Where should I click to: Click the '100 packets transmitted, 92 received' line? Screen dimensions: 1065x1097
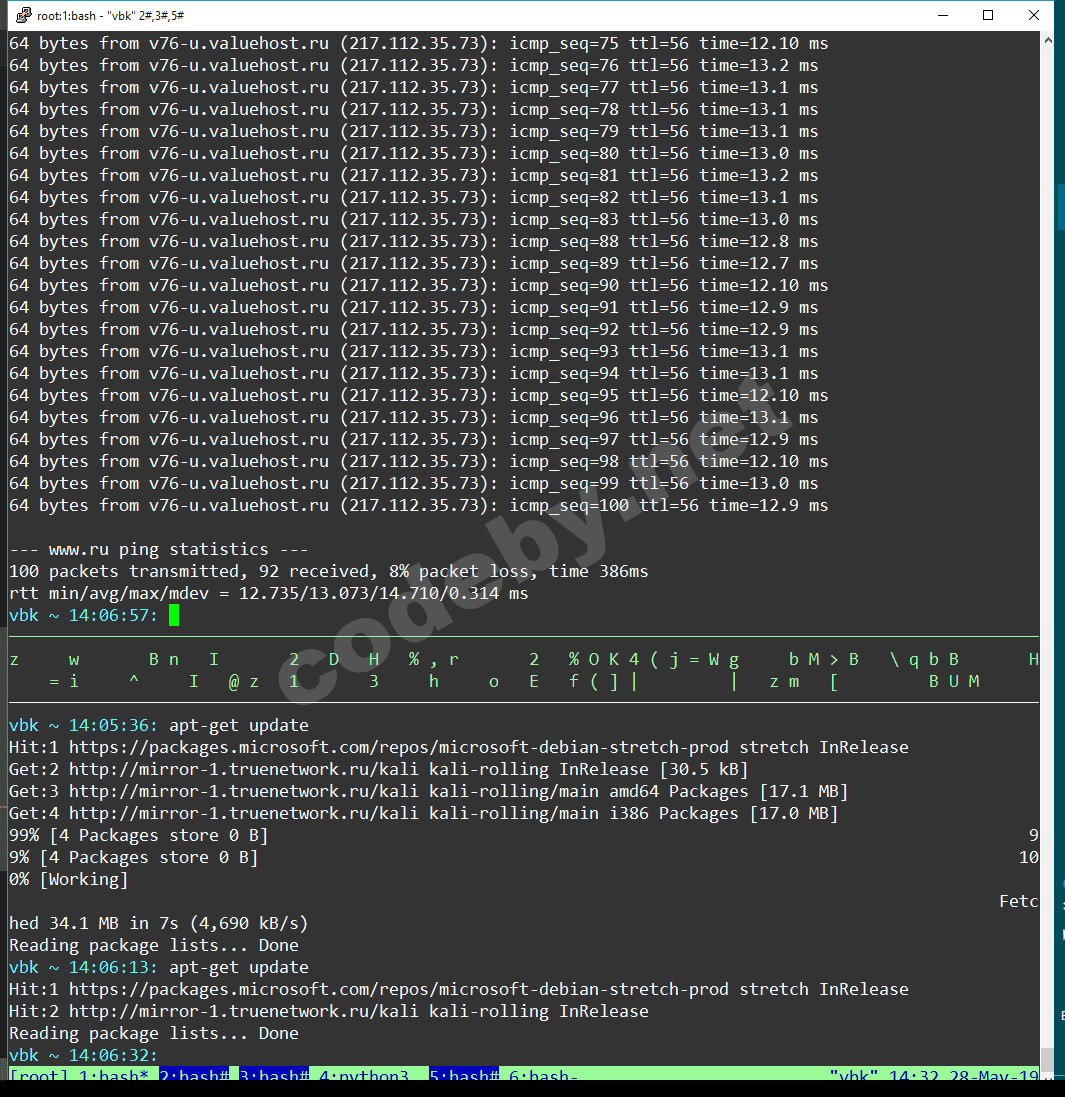click(x=329, y=572)
